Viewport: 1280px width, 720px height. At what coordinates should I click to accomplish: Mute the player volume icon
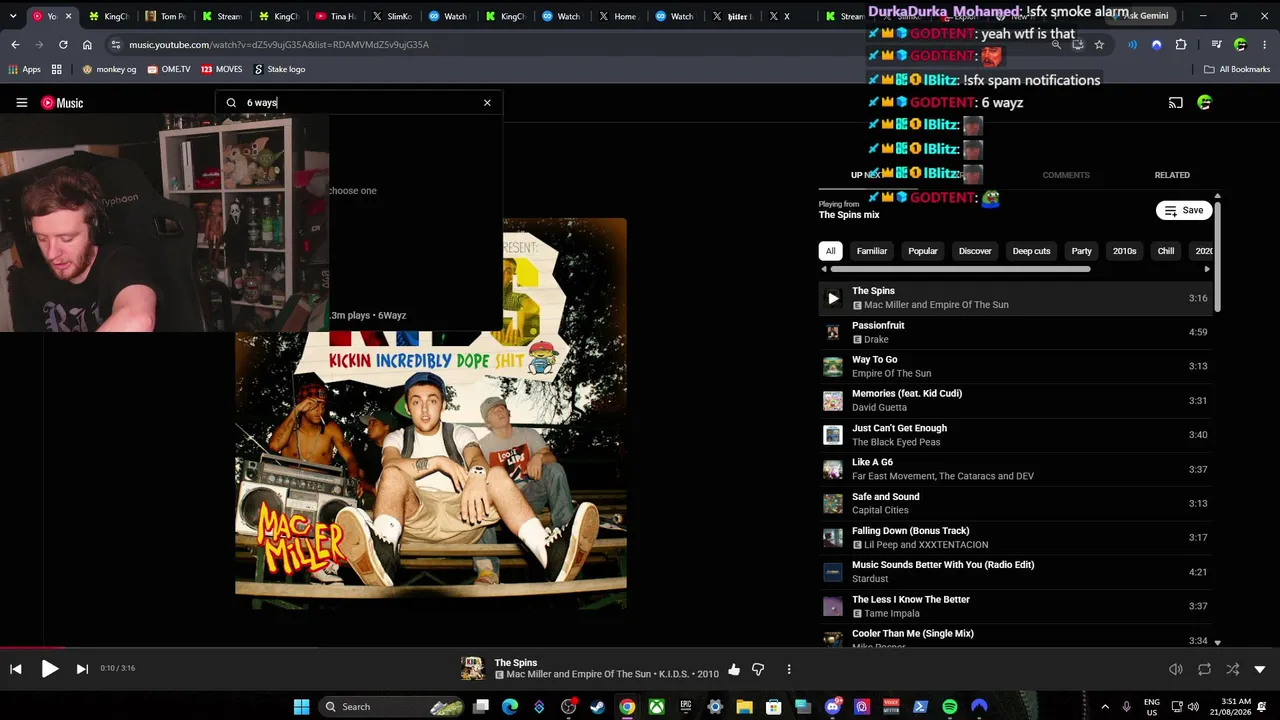coord(1176,669)
